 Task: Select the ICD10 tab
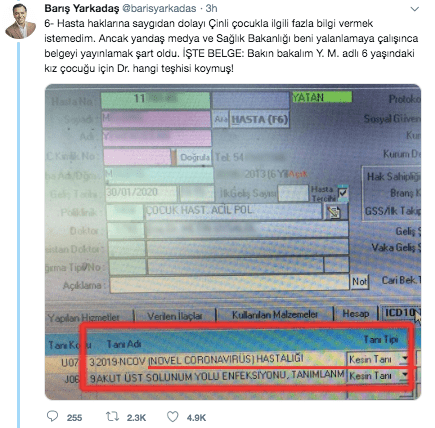[401, 313]
